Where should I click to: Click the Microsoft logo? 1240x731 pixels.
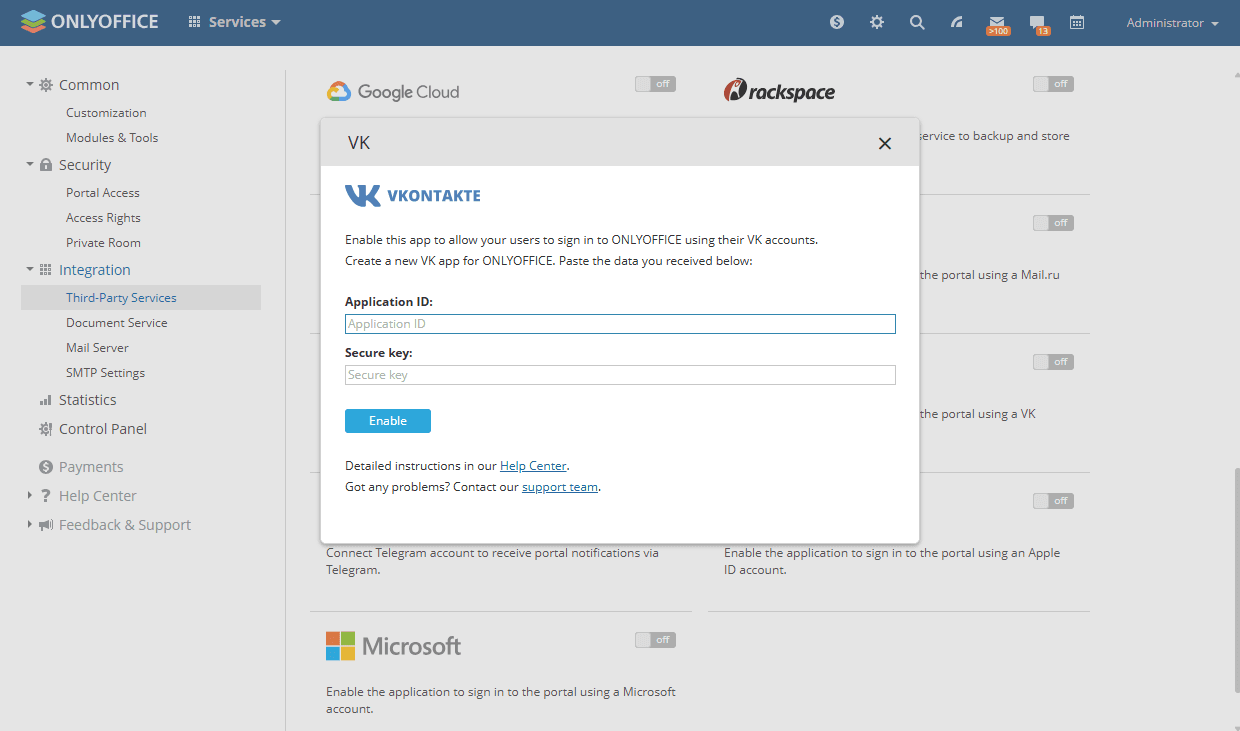click(x=394, y=646)
